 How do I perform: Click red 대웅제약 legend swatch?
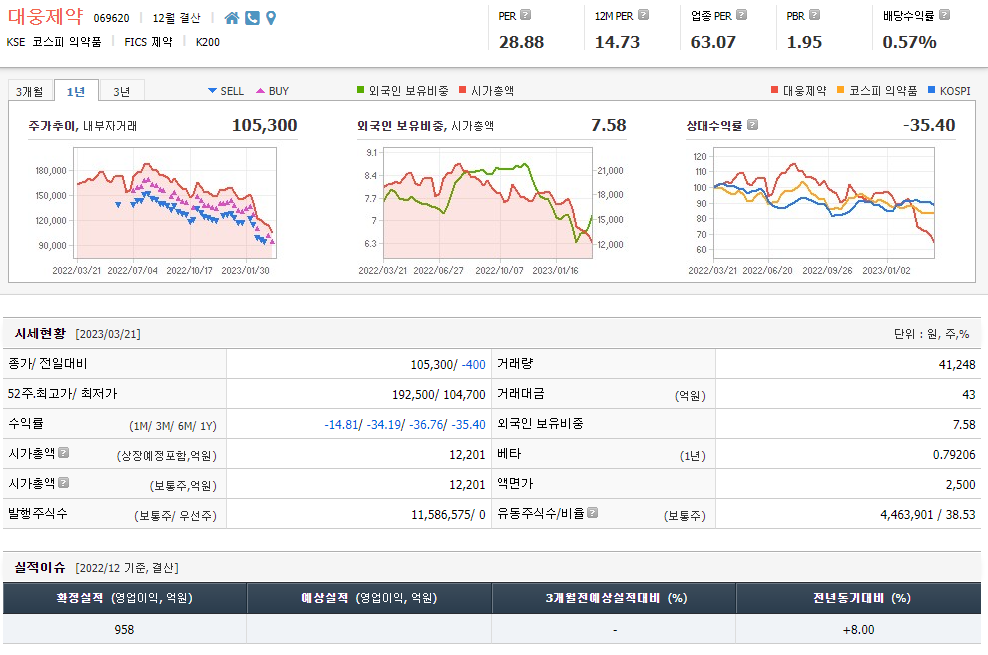coord(774,90)
